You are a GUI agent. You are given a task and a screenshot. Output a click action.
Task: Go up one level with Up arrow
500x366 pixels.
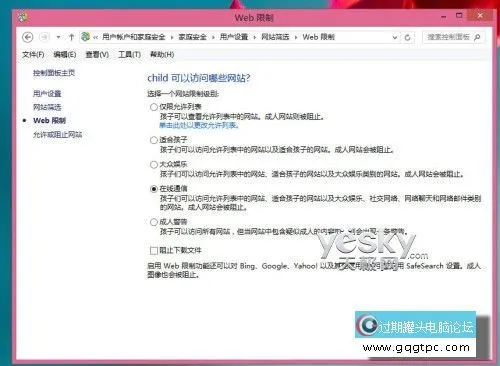point(71,37)
